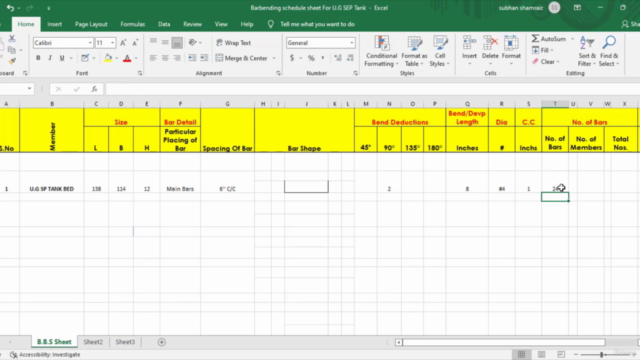Open the Calibri font name dropdown

click(x=90, y=43)
